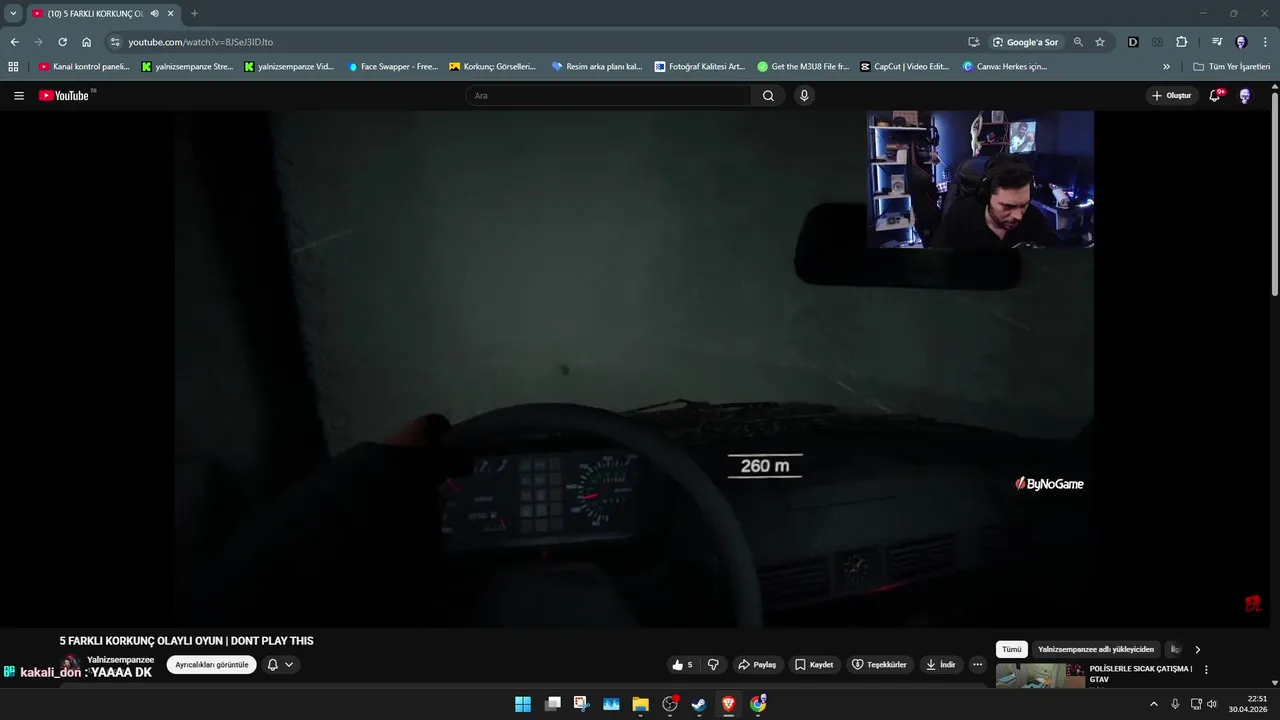Share the video with Paylaş
Image resolution: width=1280 pixels, height=720 pixels.
coord(757,665)
